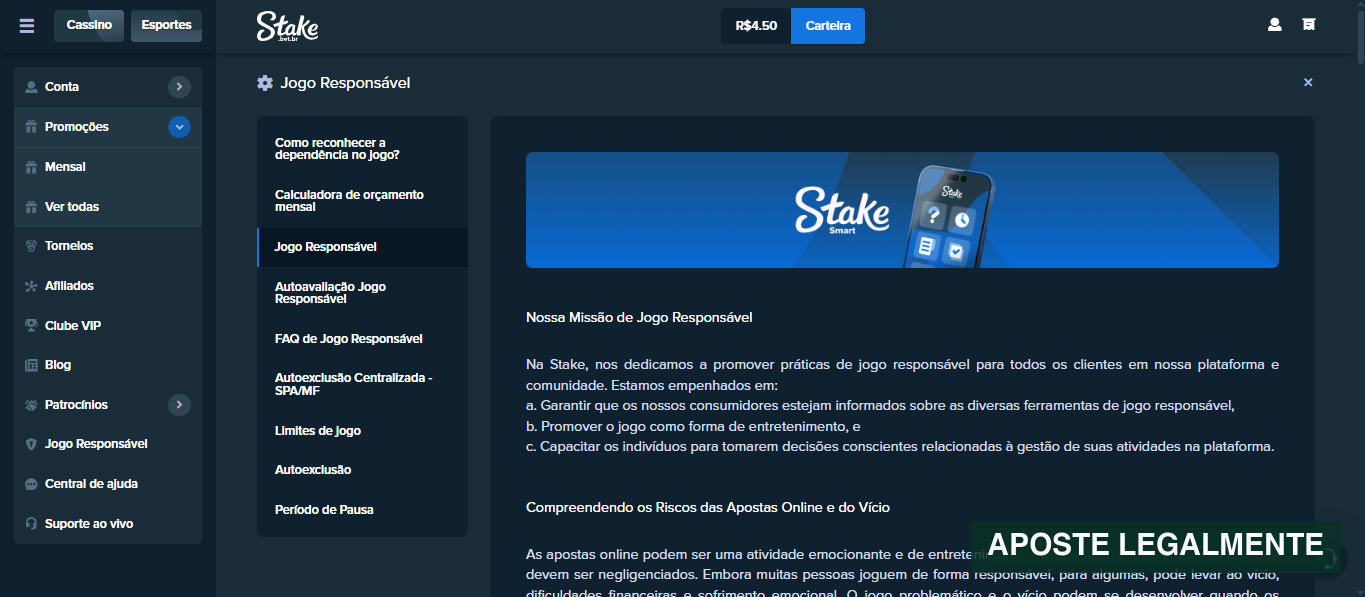The height and width of the screenshot is (597, 1365).
Task: Click the R$4.50 balance display
Action: (756, 26)
